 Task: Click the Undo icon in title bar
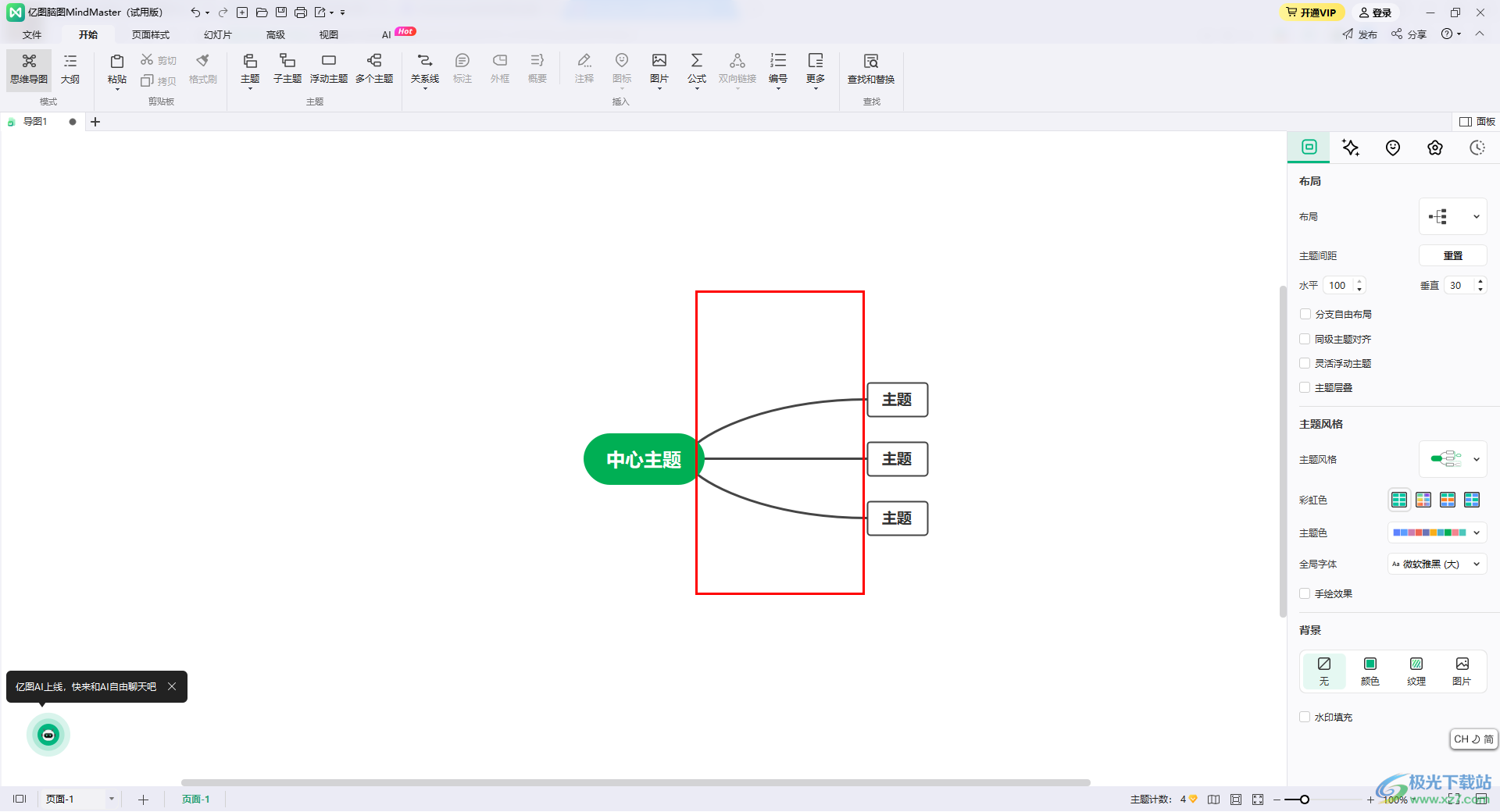pyautogui.click(x=195, y=12)
